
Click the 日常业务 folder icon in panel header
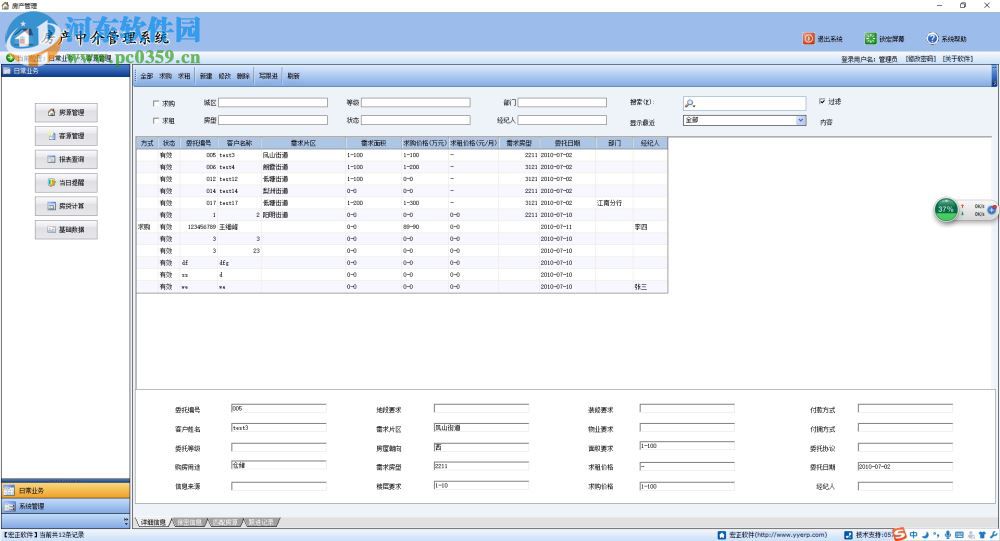tap(7, 71)
